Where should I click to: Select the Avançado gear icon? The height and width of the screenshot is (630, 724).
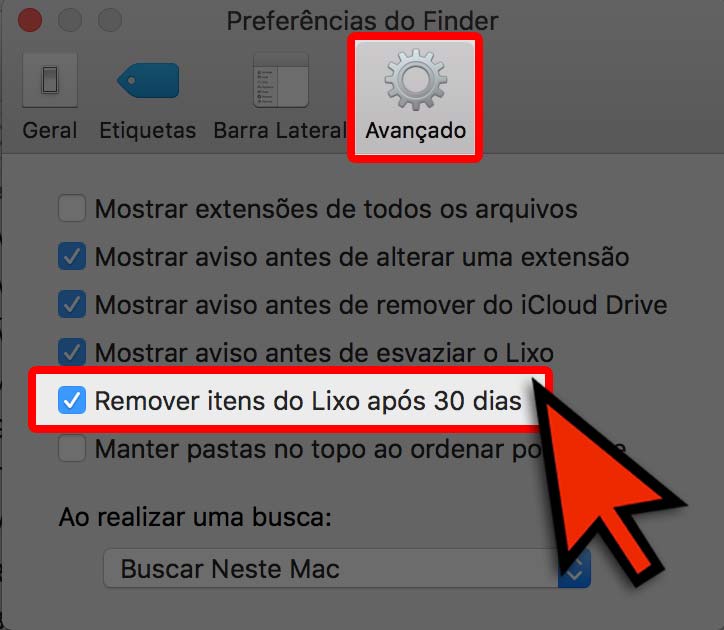point(416,79)
